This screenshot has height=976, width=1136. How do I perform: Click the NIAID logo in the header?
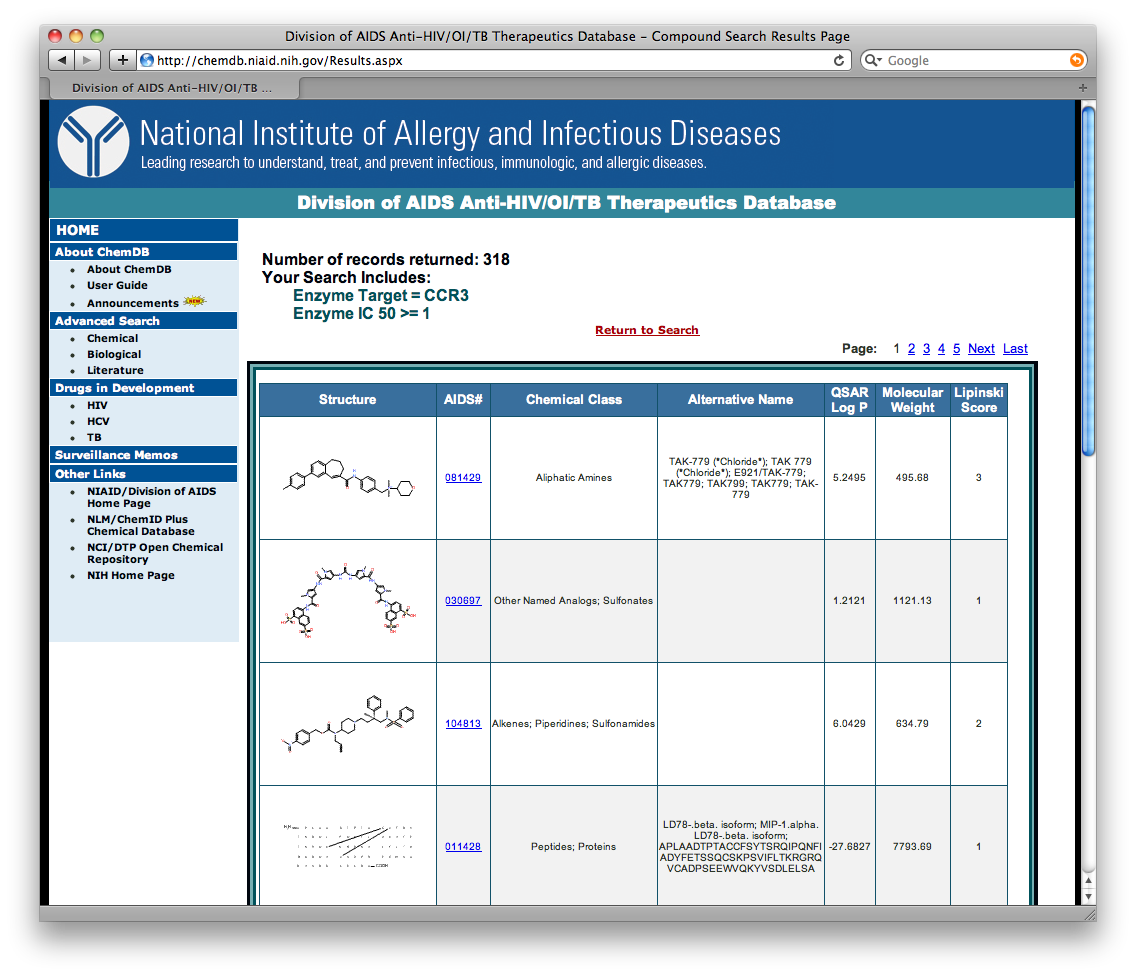pos(93,142)
